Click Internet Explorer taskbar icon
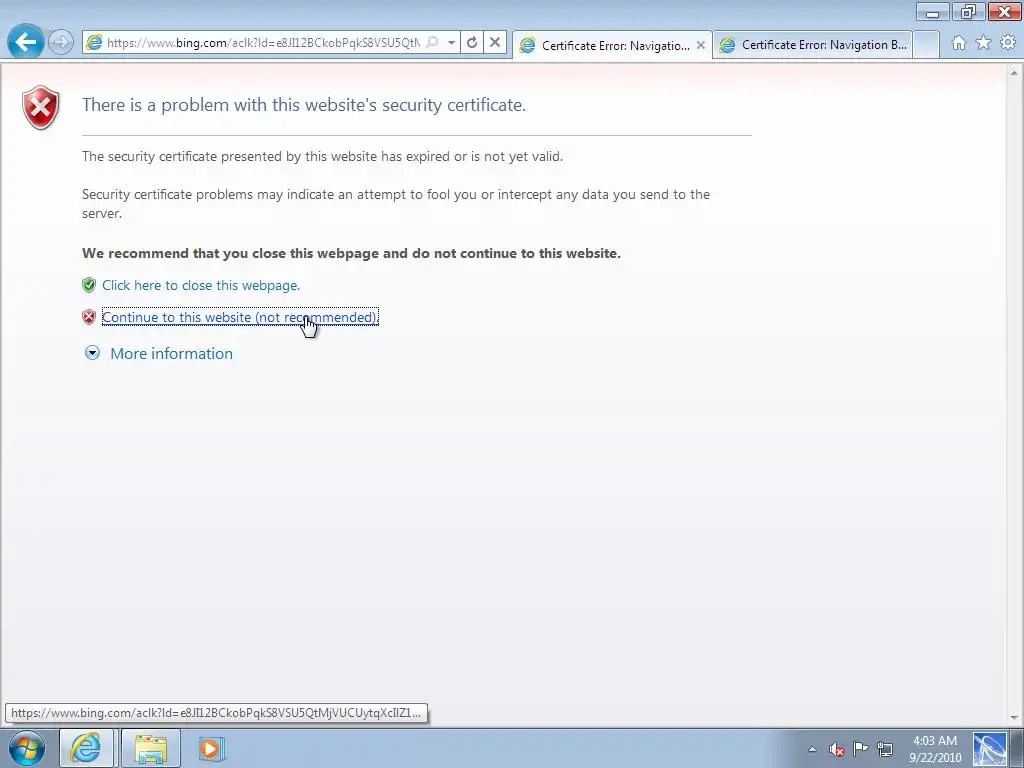 point(86,748)
